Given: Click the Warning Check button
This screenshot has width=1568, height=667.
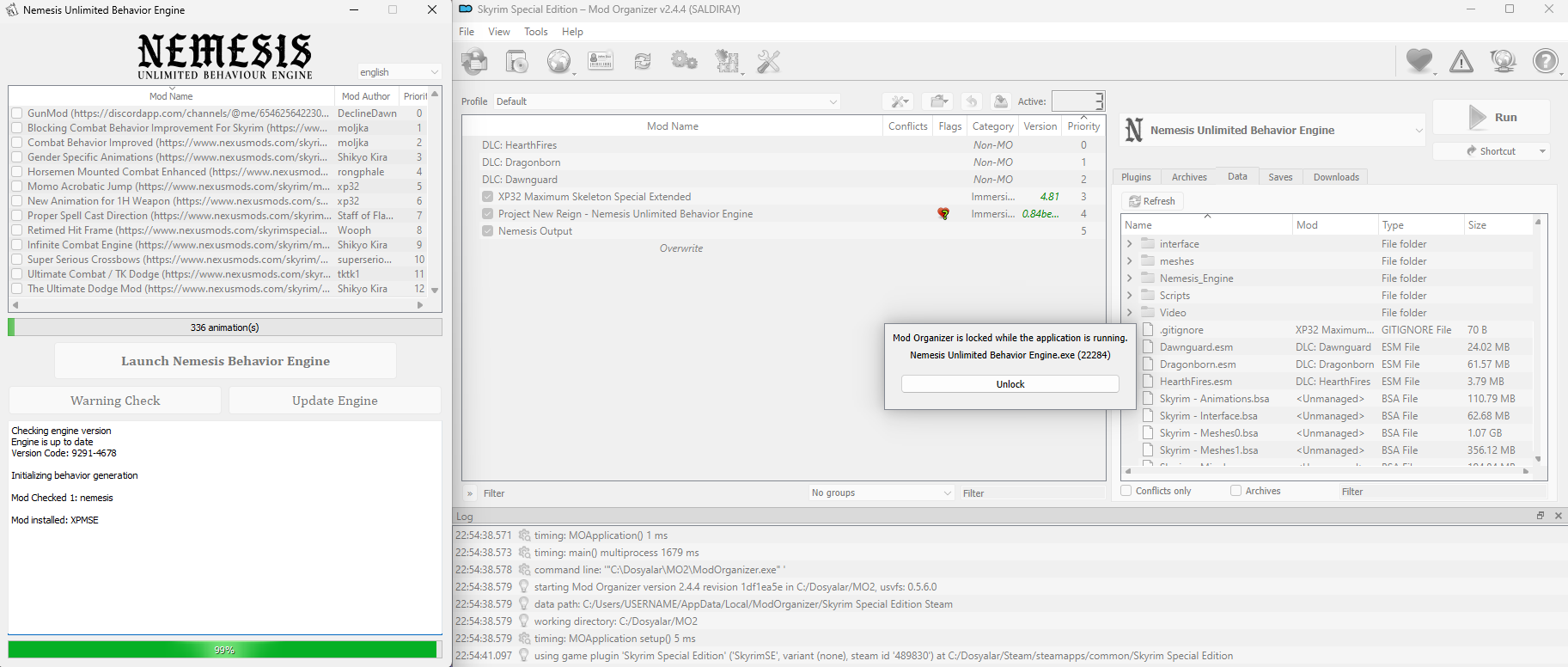Looking at the screenshot, I should pyautogui.click(x=115, y=401).
